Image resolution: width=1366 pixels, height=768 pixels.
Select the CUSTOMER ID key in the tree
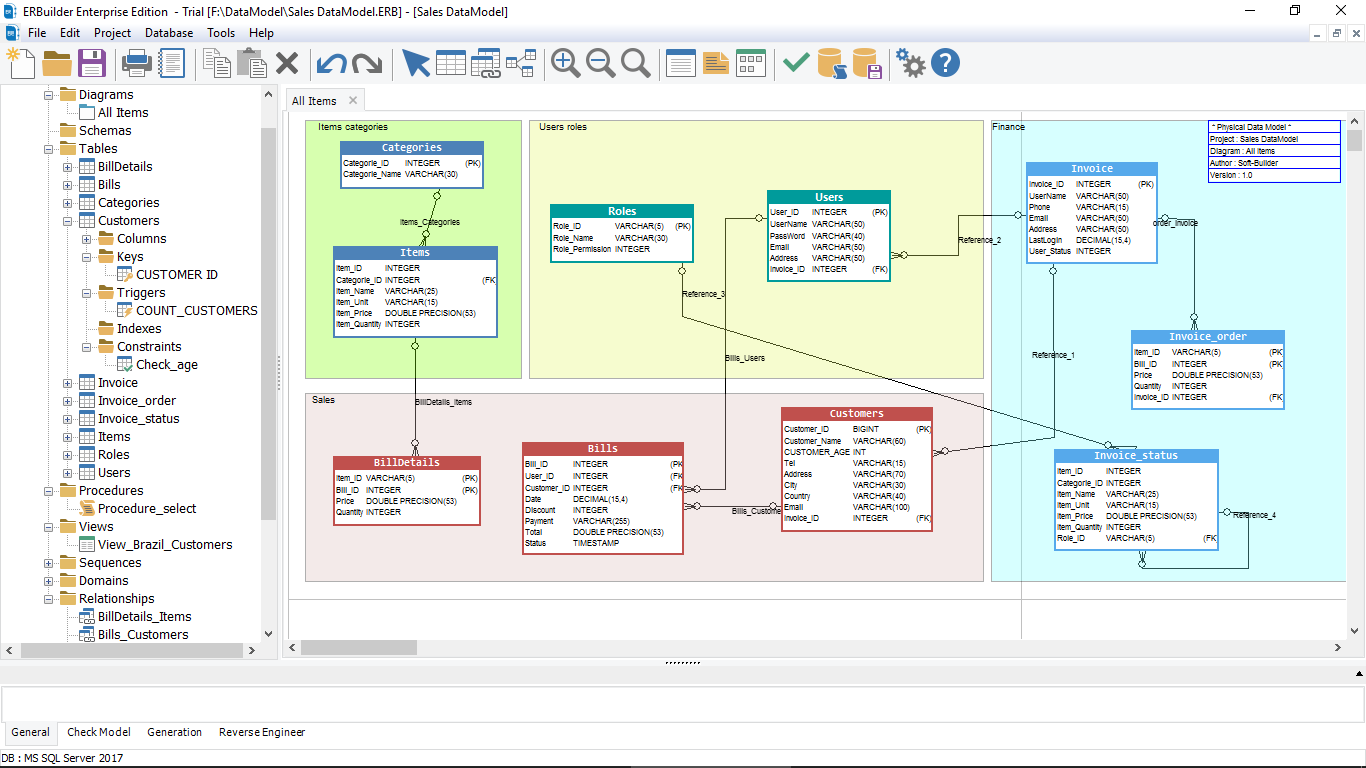pos(178,274)
